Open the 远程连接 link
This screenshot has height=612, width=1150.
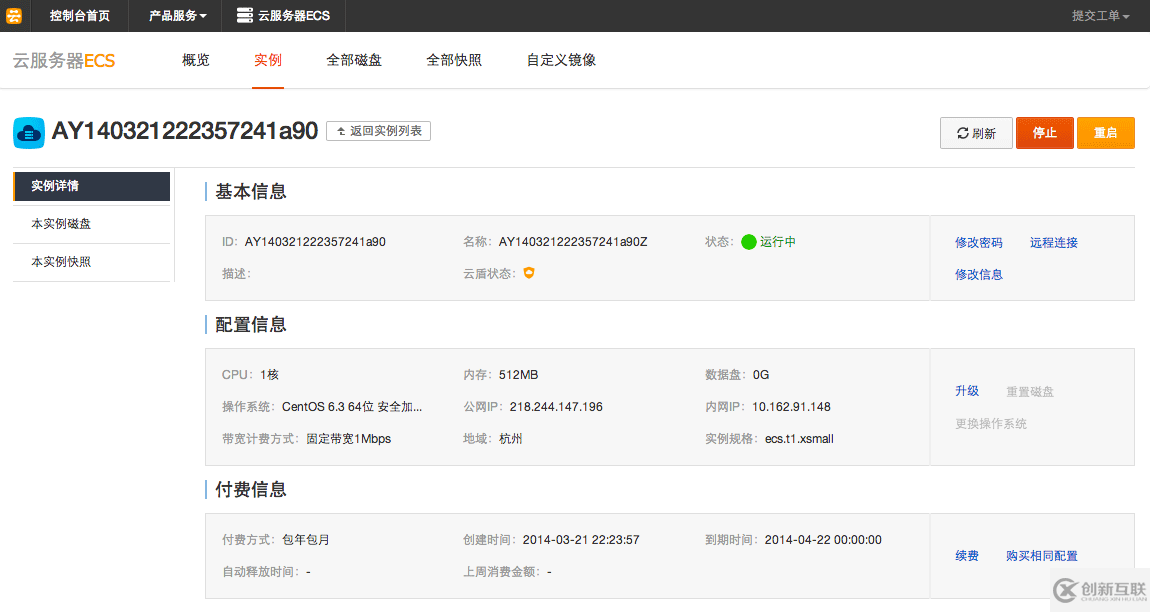(x=1053, y=242)
